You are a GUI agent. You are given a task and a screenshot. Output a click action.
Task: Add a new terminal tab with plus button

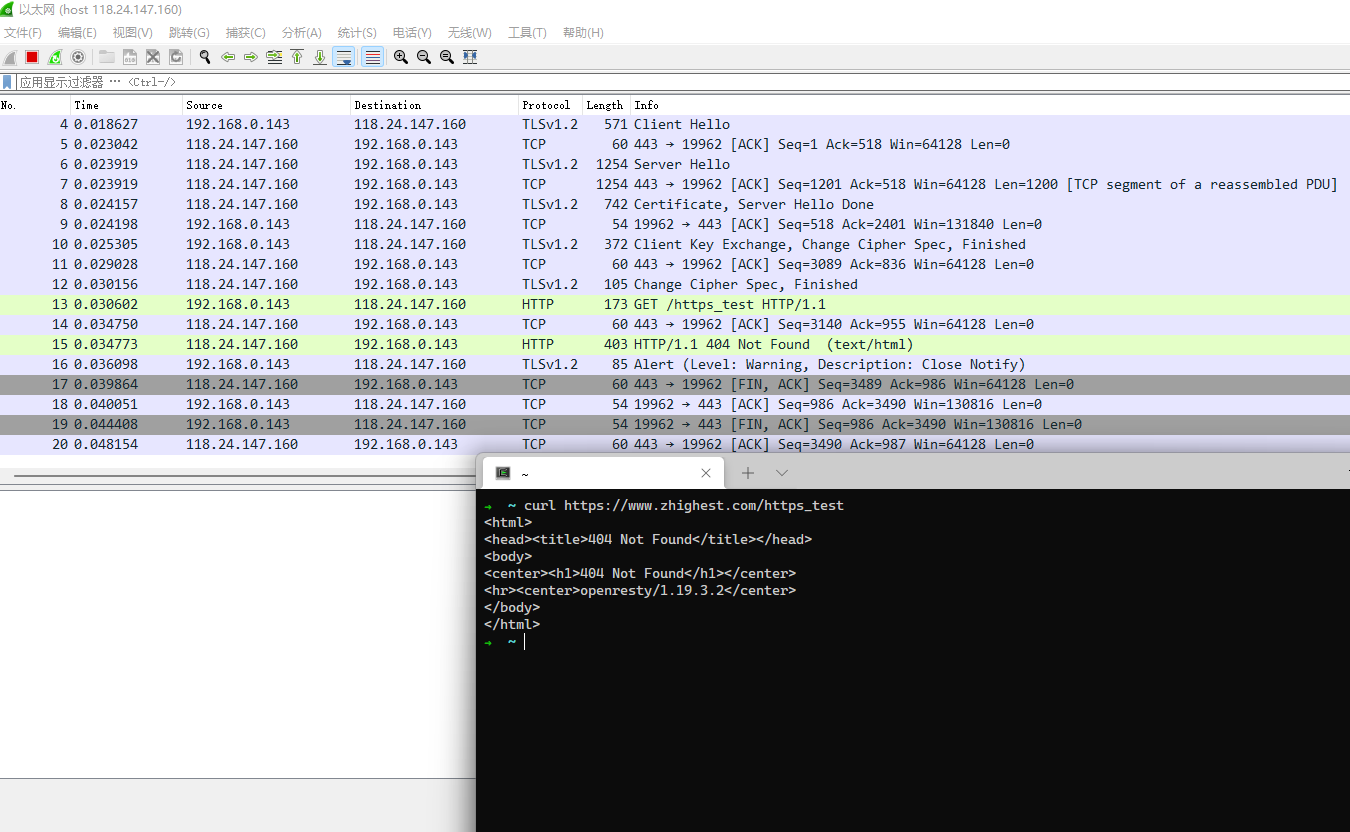click(x=748, y=473)
